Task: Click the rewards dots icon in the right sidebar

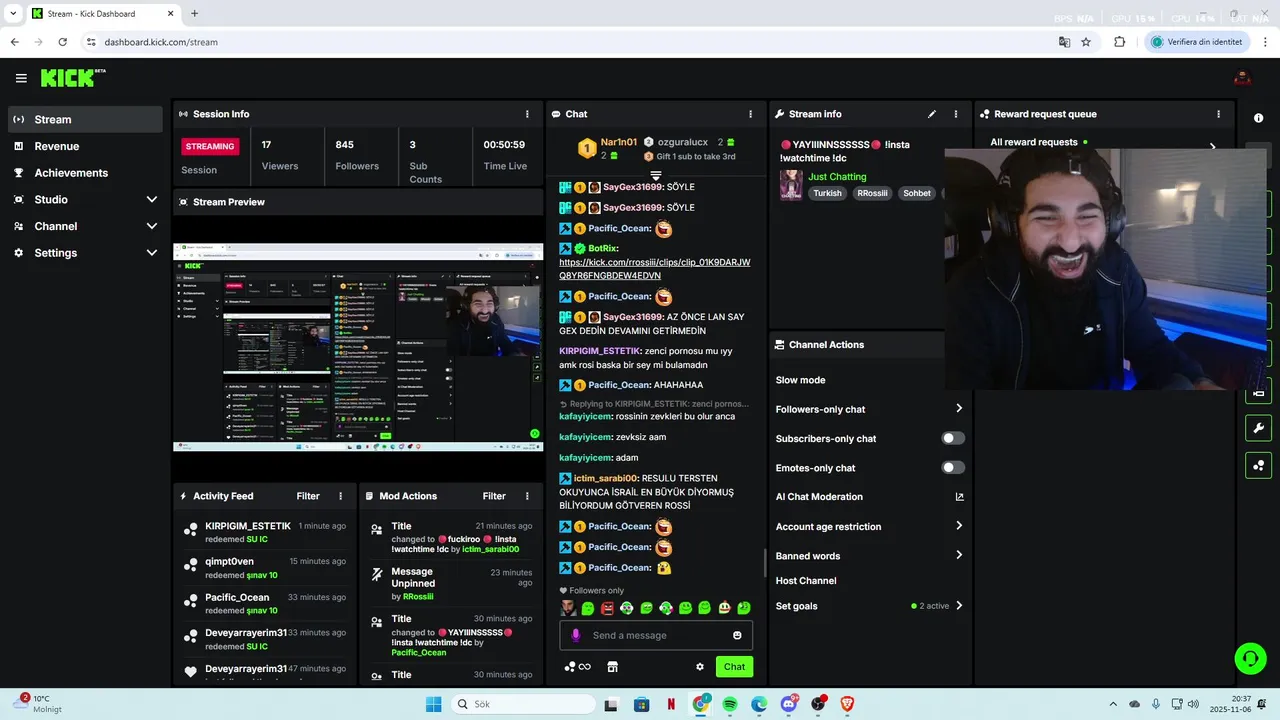Action: [x=1258, y=465]
